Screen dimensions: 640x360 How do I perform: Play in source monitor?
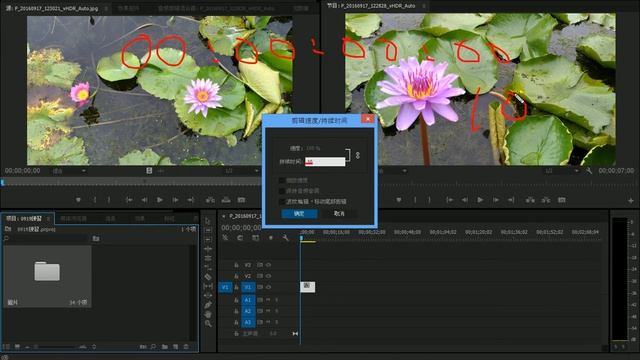tap(160, 200)
